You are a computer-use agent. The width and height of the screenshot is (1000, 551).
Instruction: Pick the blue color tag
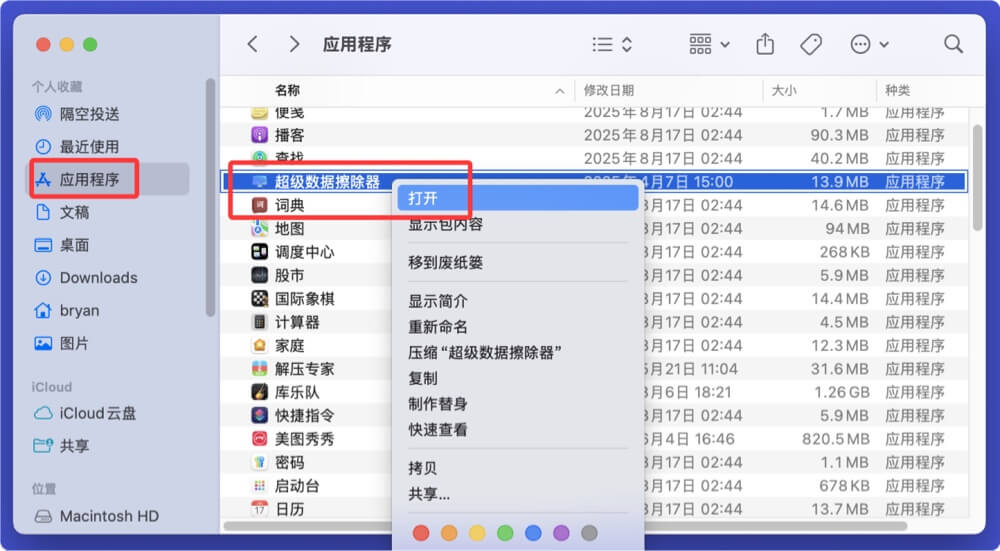(533, 533)
